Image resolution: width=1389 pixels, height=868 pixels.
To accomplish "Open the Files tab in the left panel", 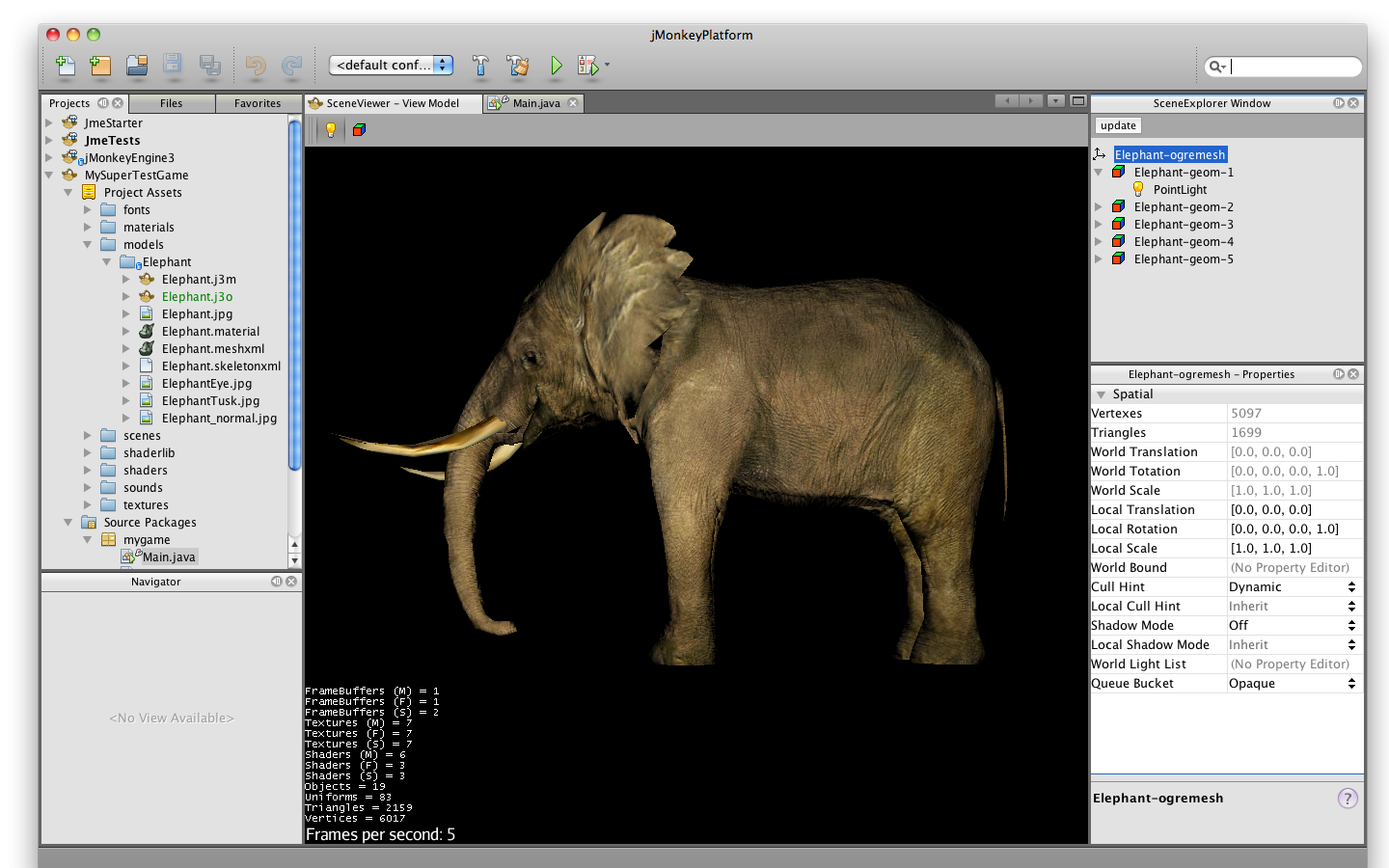I will pos(171,103).
